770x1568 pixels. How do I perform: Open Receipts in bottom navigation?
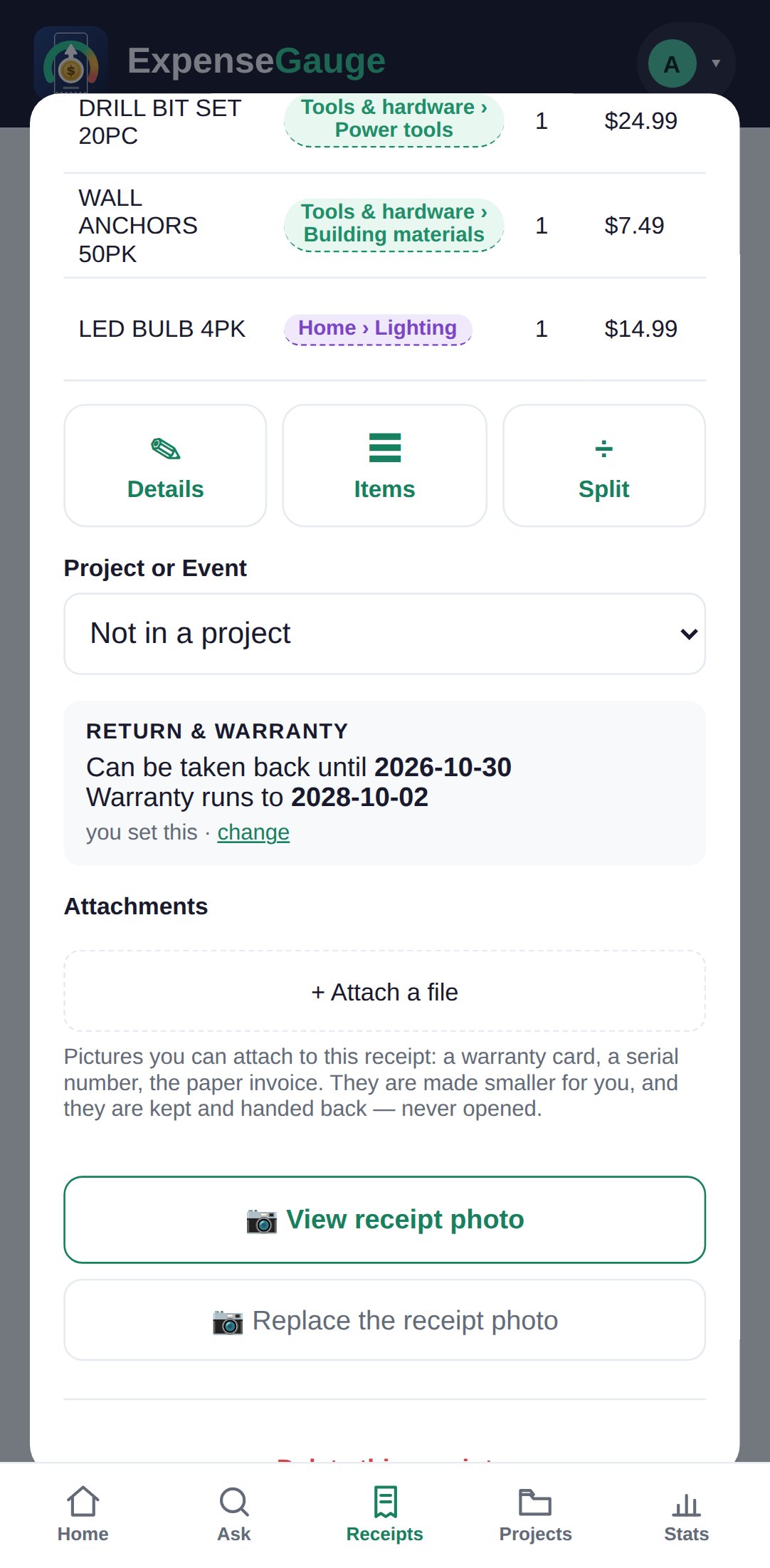(x=384, y=1514)
